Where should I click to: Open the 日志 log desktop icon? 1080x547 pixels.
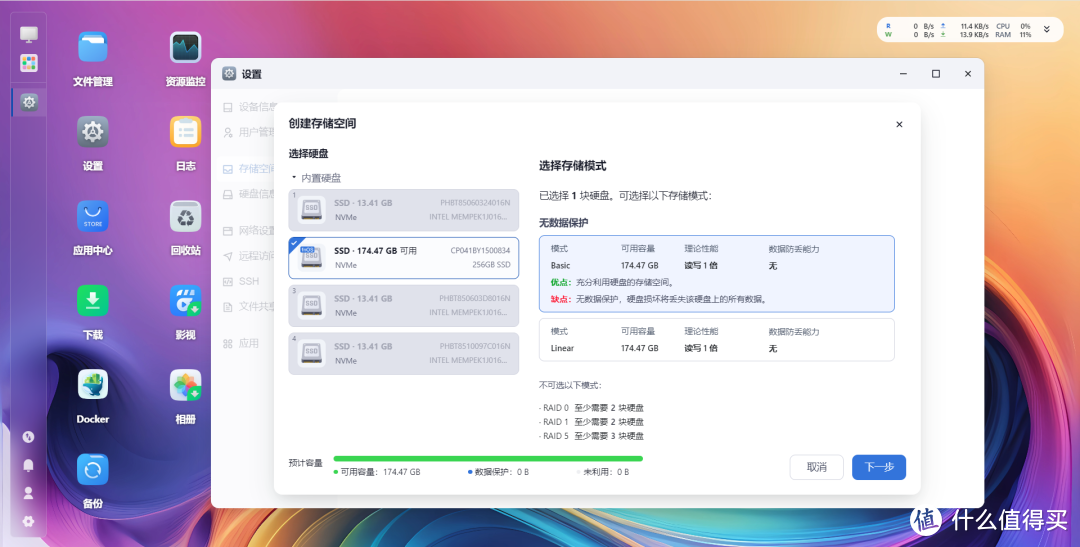coord(185,132)
